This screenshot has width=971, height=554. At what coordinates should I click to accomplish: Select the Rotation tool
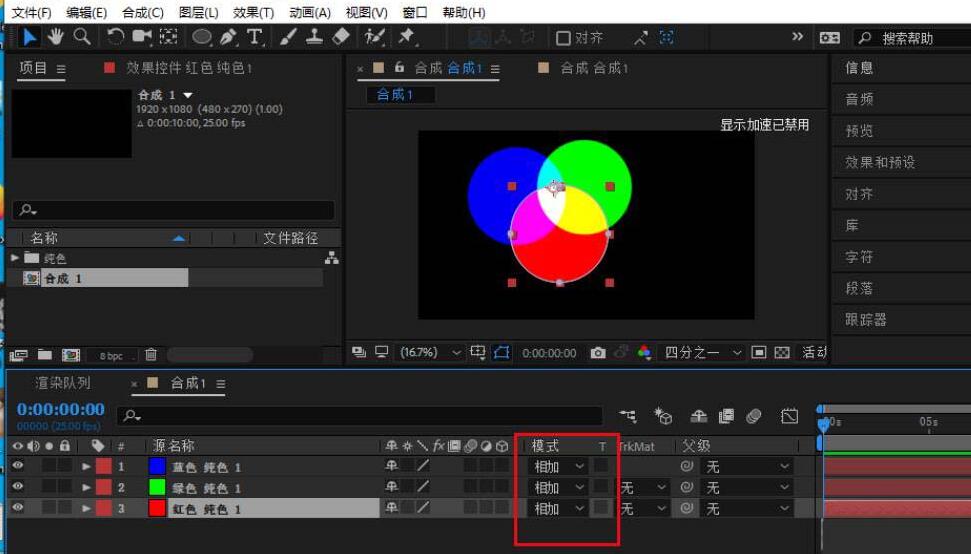(116, 37)
